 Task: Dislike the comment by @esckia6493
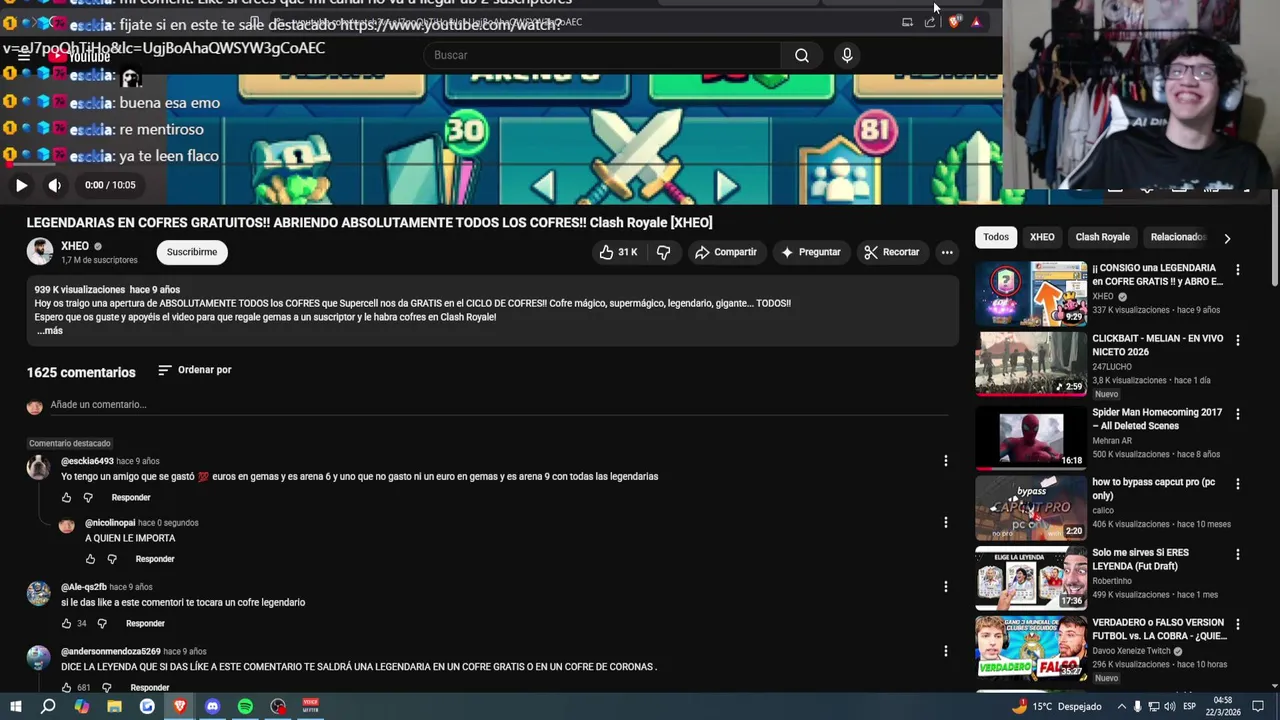point(88,498)
